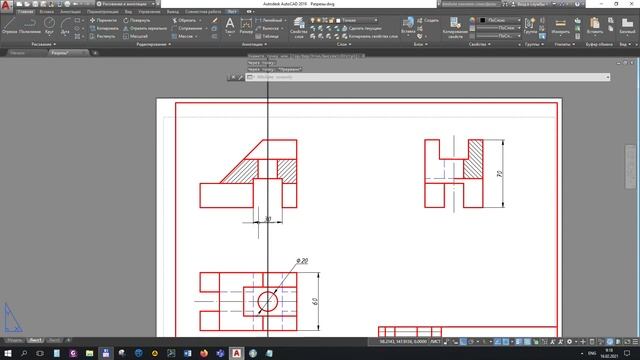Click Копирование свойств match properties
This screenshot has width=640, height=360.
point(455,28)
